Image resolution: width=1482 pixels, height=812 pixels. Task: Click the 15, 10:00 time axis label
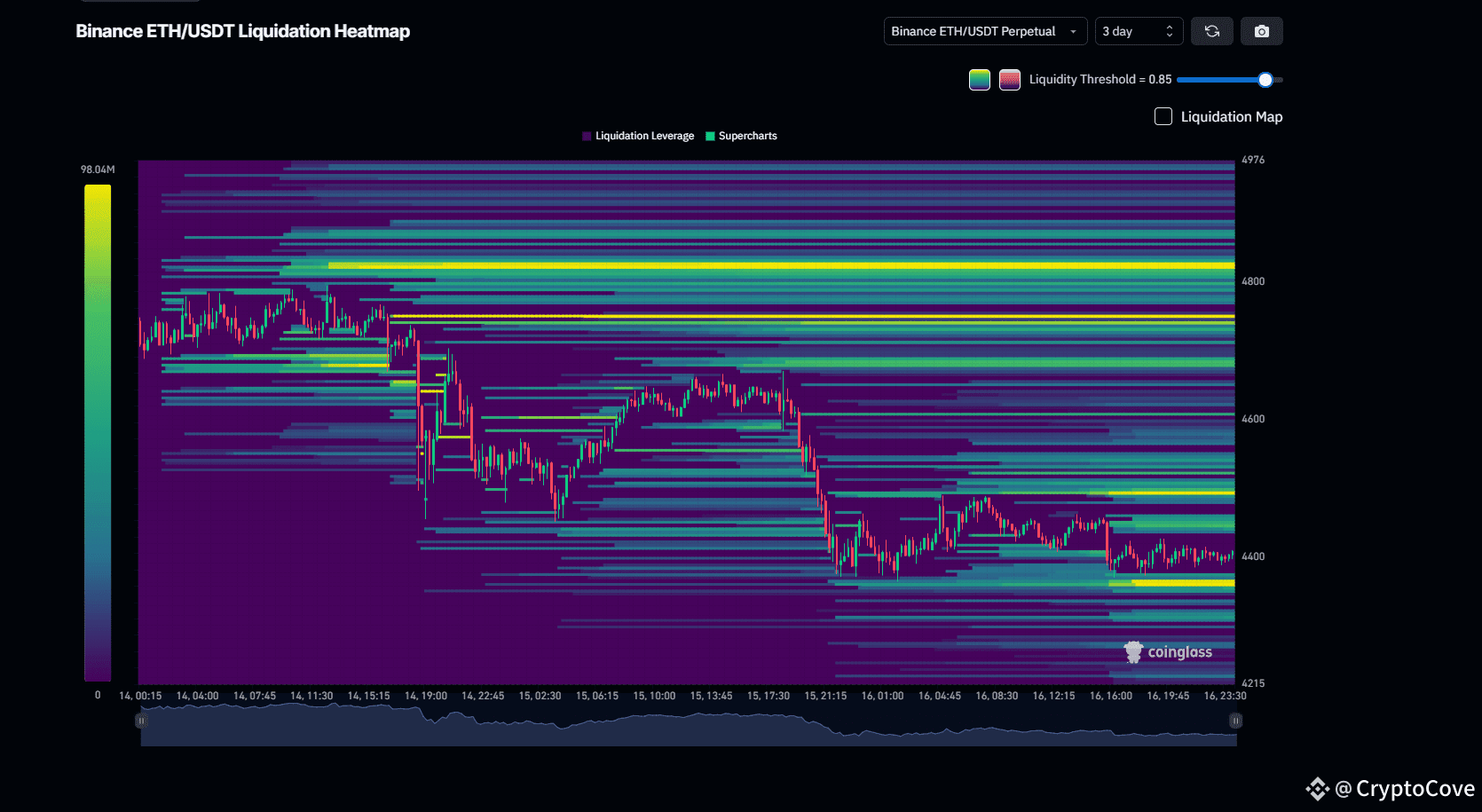tap(654, 696)
